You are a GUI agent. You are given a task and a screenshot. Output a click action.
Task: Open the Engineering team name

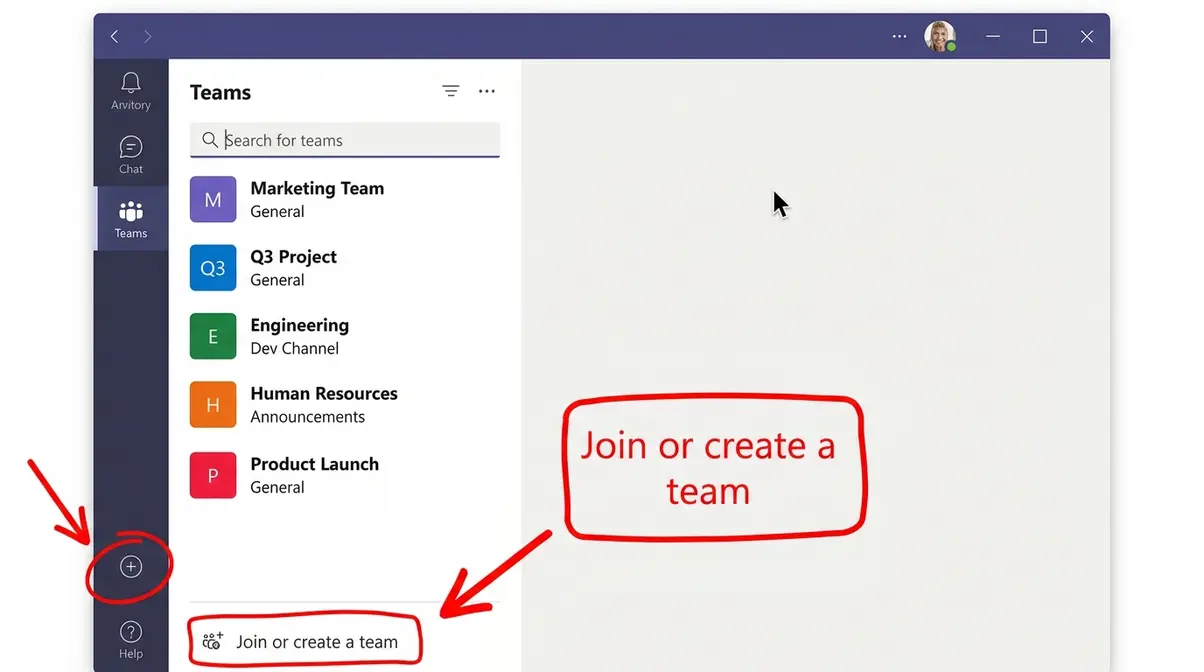tap(300, 325)
